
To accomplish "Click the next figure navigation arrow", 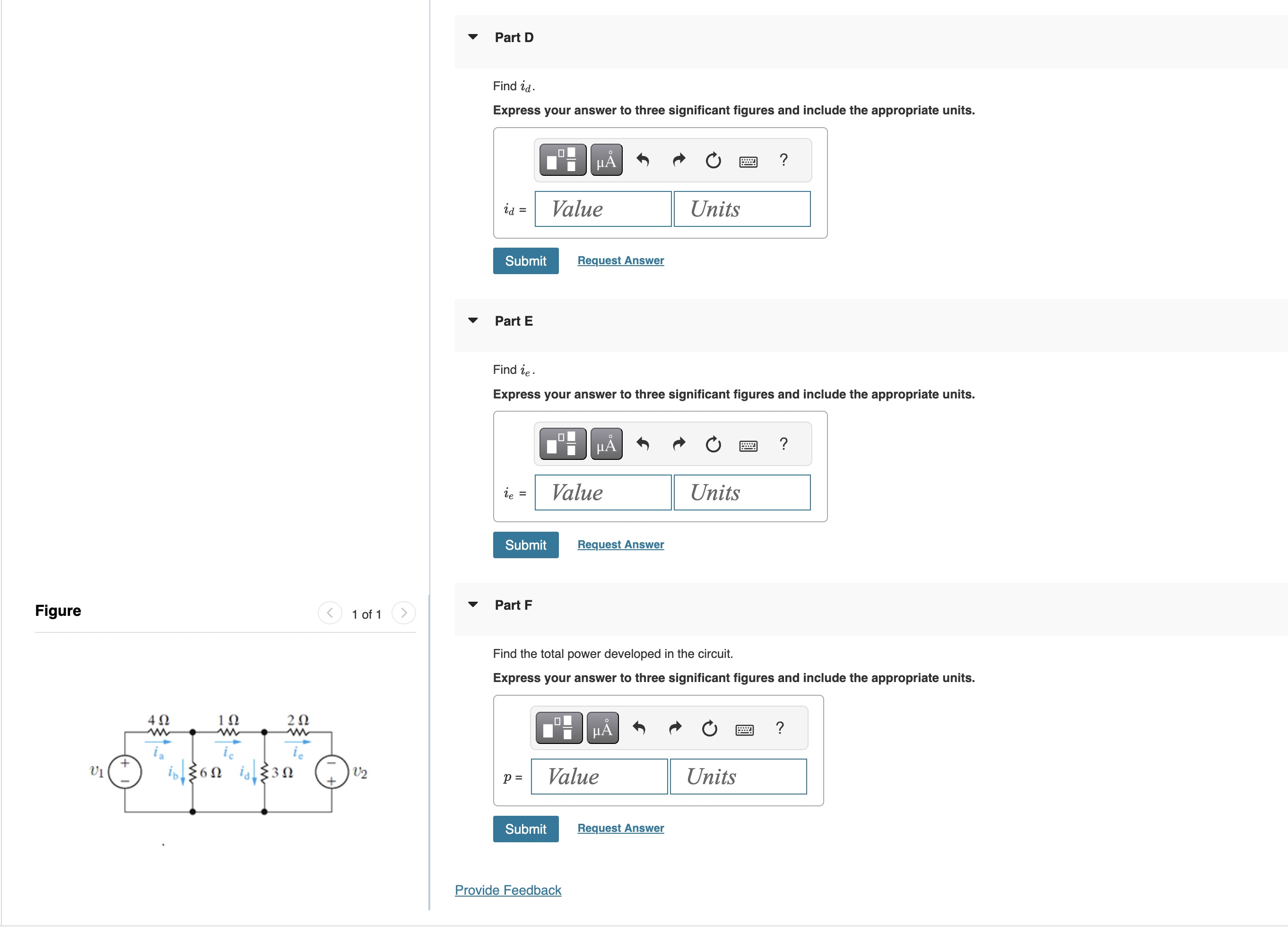I will point(403,613).
